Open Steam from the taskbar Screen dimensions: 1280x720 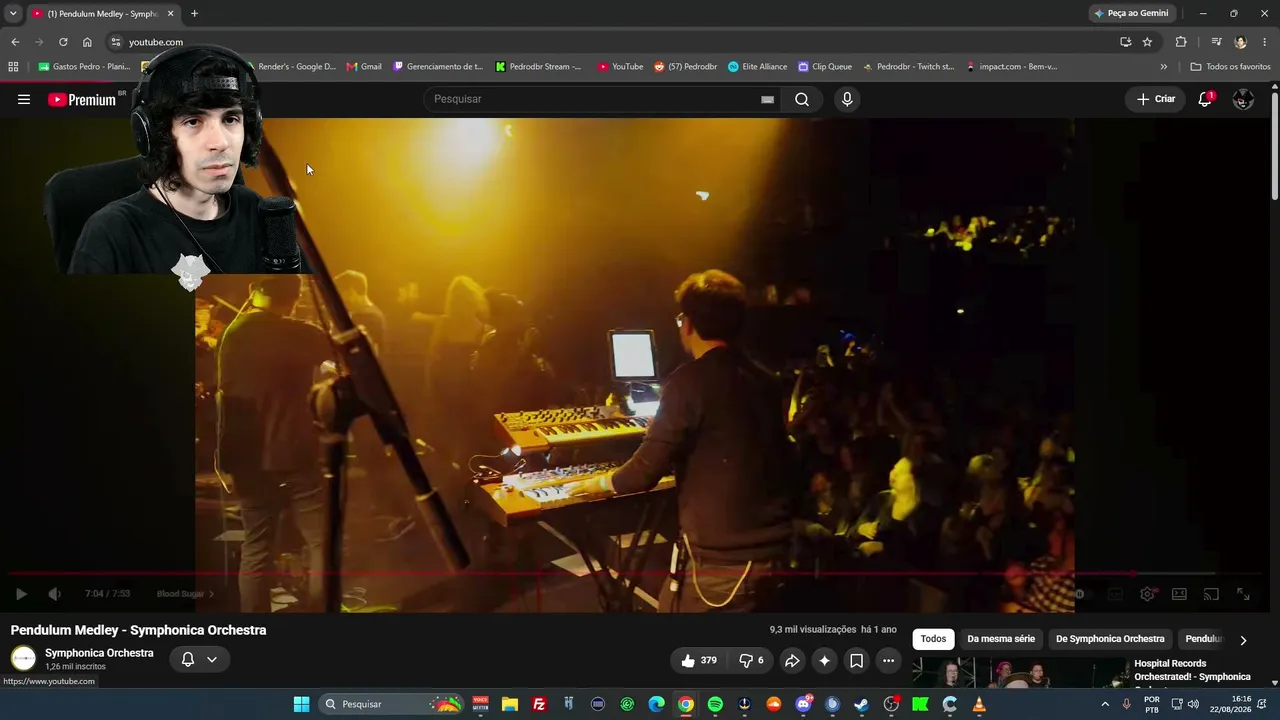pos(861,704)
